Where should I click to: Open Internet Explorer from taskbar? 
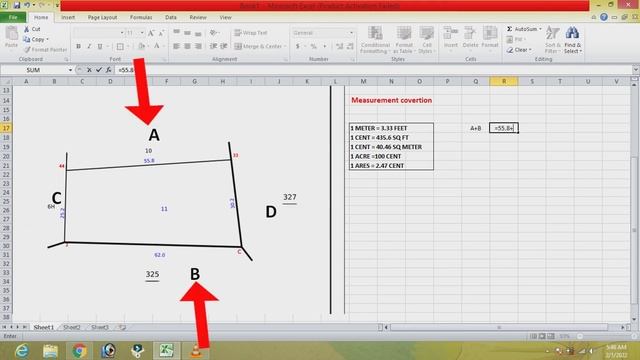tap(22, 351)
